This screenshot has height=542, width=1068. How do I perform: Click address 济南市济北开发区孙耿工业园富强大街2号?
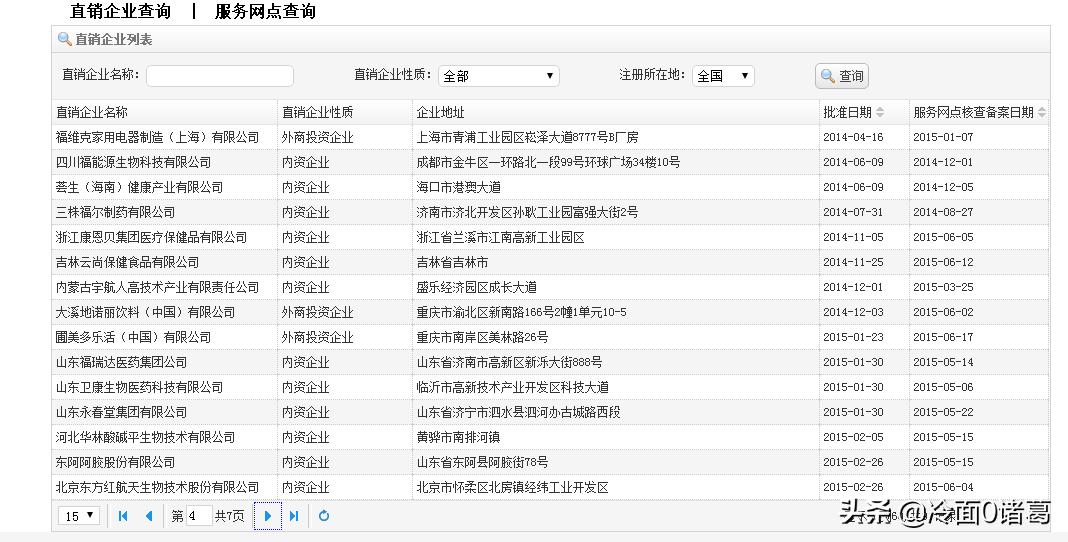tap(527, 212)
